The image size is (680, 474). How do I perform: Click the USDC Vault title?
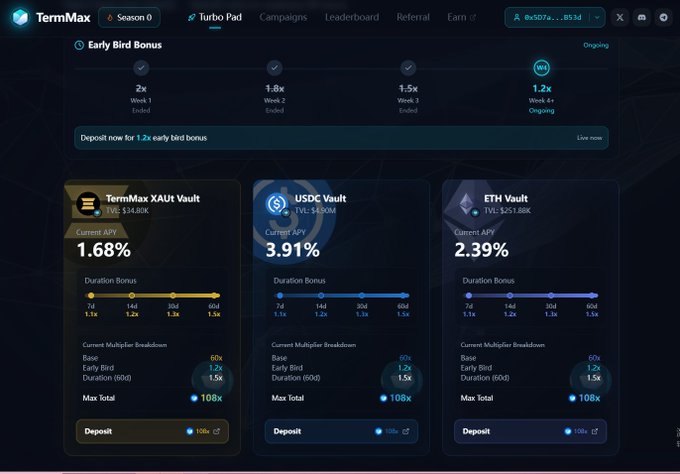coord(320,199)
